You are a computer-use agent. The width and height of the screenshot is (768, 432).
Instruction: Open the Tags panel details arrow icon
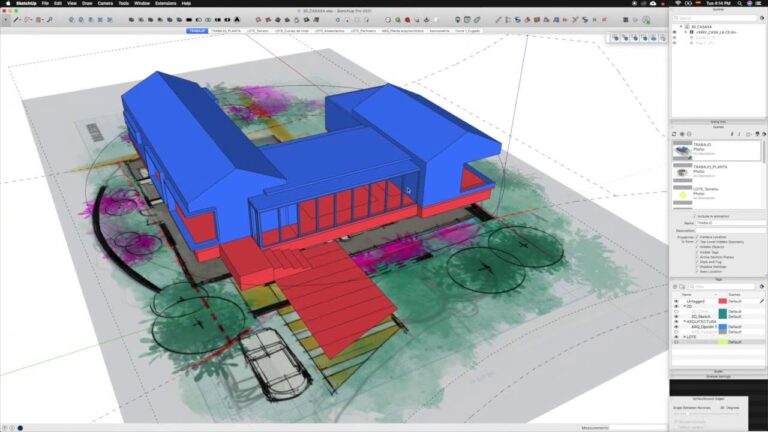762,287
